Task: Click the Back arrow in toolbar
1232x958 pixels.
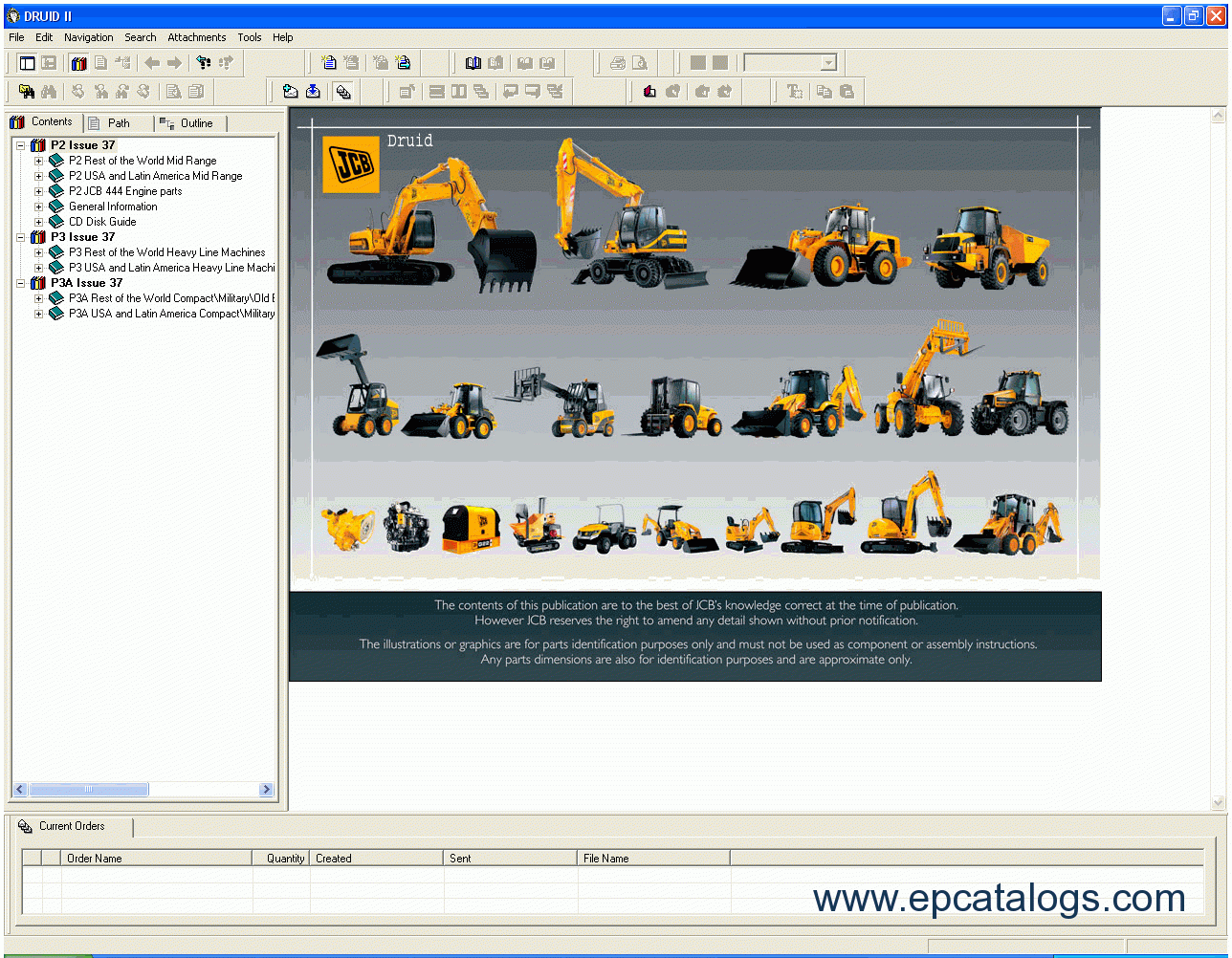Action: 152,63
